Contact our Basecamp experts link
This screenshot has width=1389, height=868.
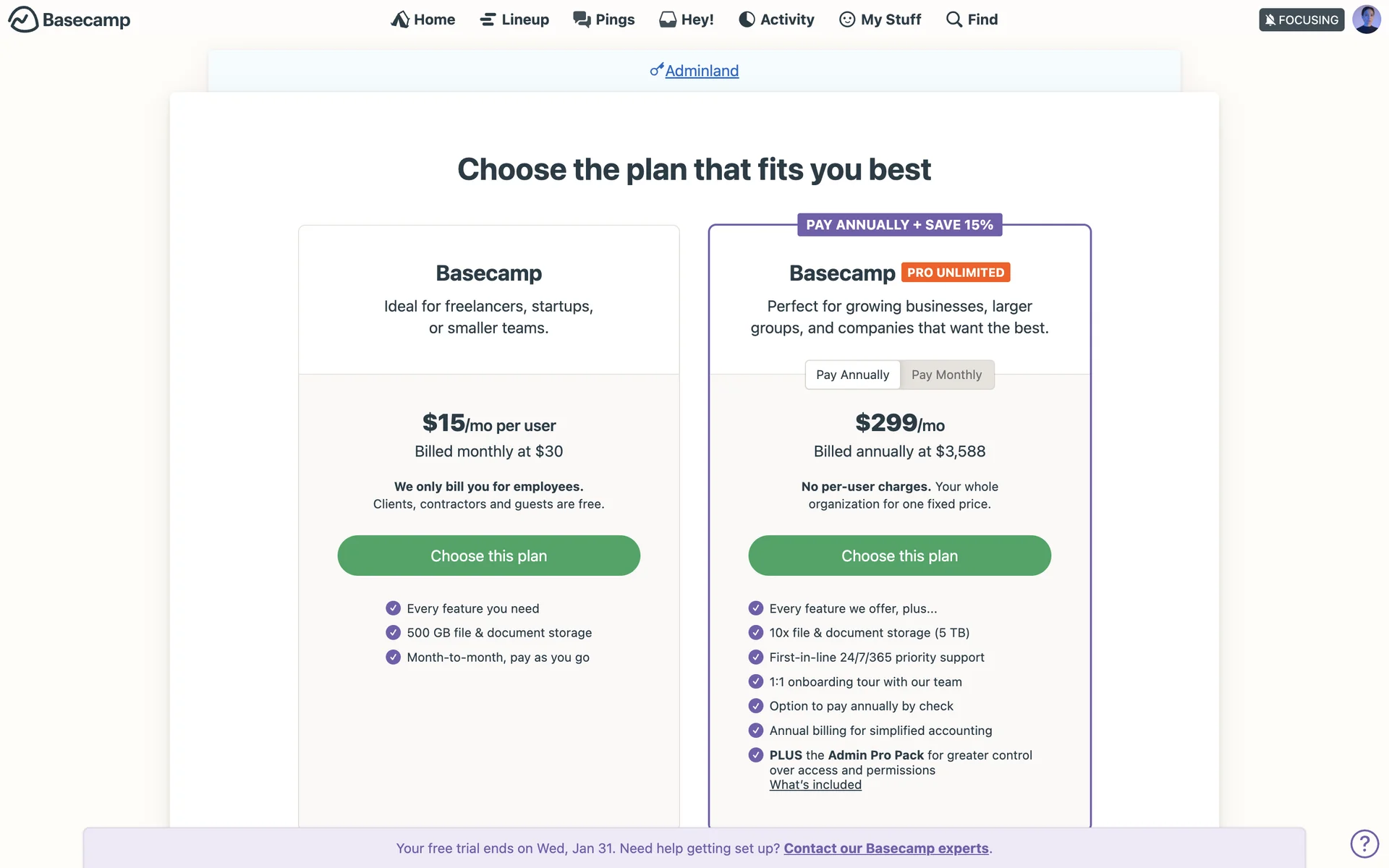point(885,848)
